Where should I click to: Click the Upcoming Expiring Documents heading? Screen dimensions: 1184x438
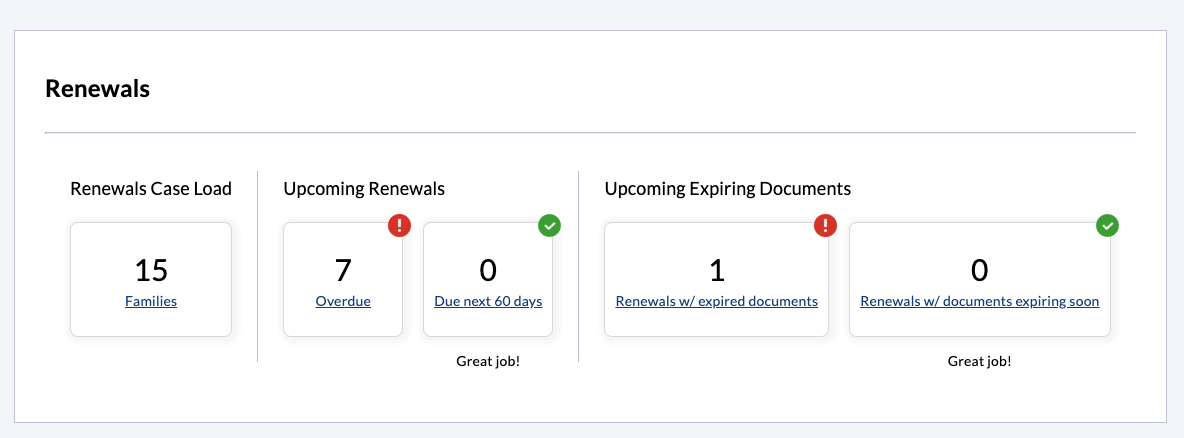pos(728,188)
